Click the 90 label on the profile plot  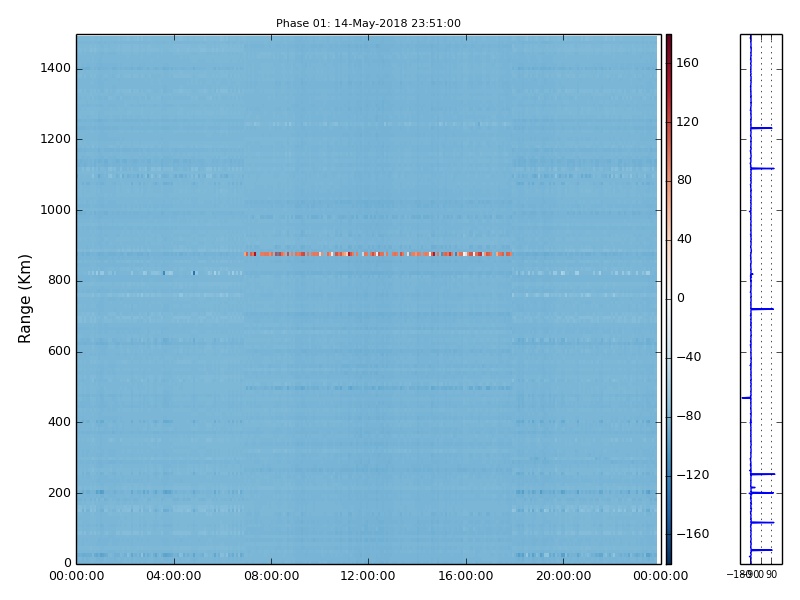point(771,574)
